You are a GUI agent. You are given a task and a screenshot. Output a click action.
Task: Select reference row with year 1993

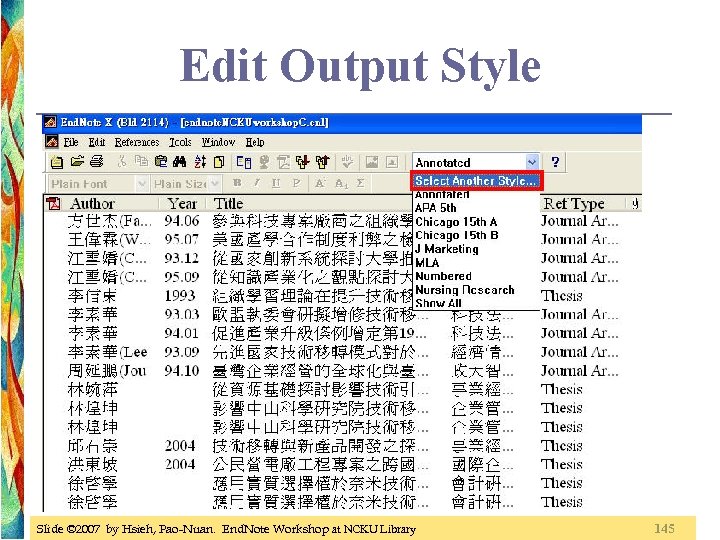pos(343,296)
